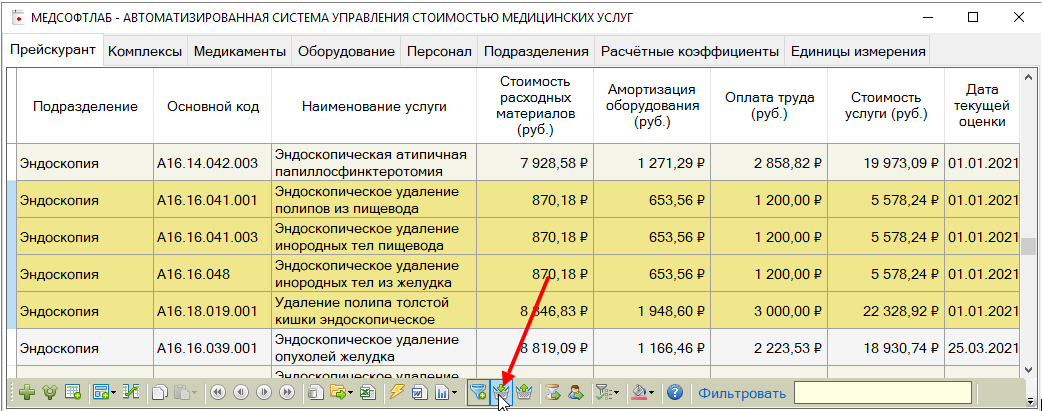Click the green plus add record icon
1042x411 pixels.
[27, 393]
